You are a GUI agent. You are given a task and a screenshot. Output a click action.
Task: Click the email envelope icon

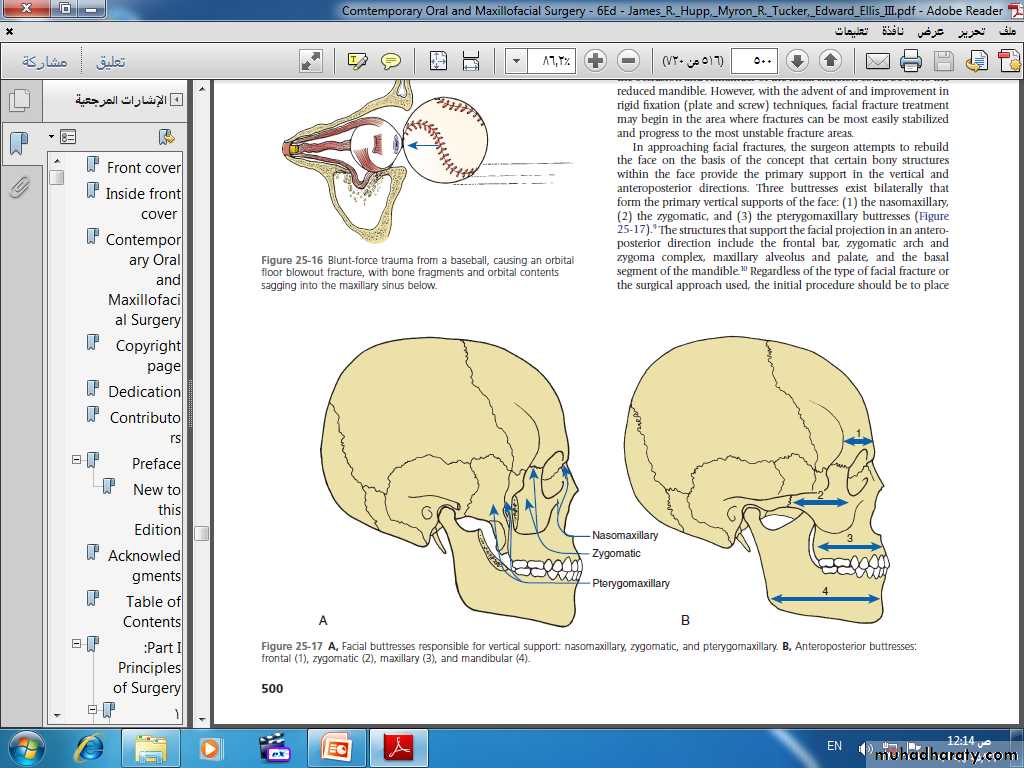click(877, 62)
